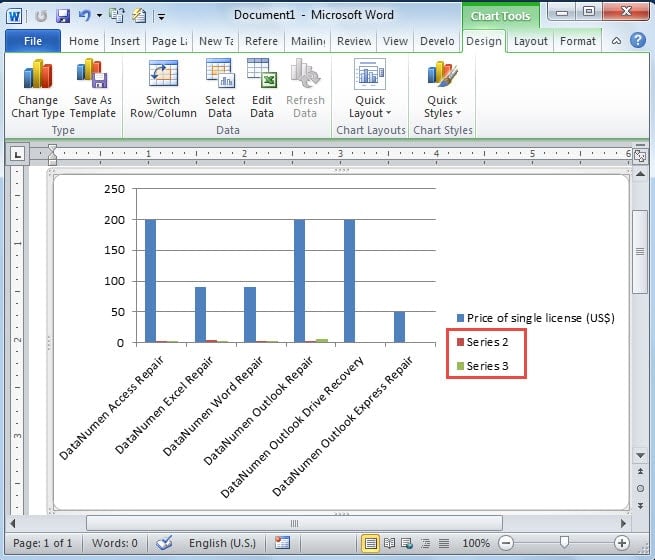The width and height of the screenshot is (655, 560).
Task: Click the spelling proofing icon in status bar
Action: tap(165, 543)
